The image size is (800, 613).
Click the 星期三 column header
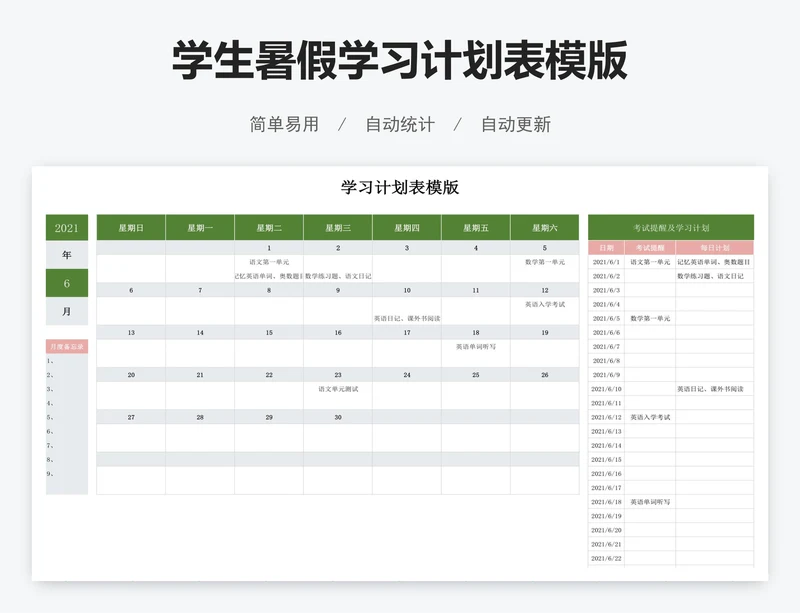[338, 228]
